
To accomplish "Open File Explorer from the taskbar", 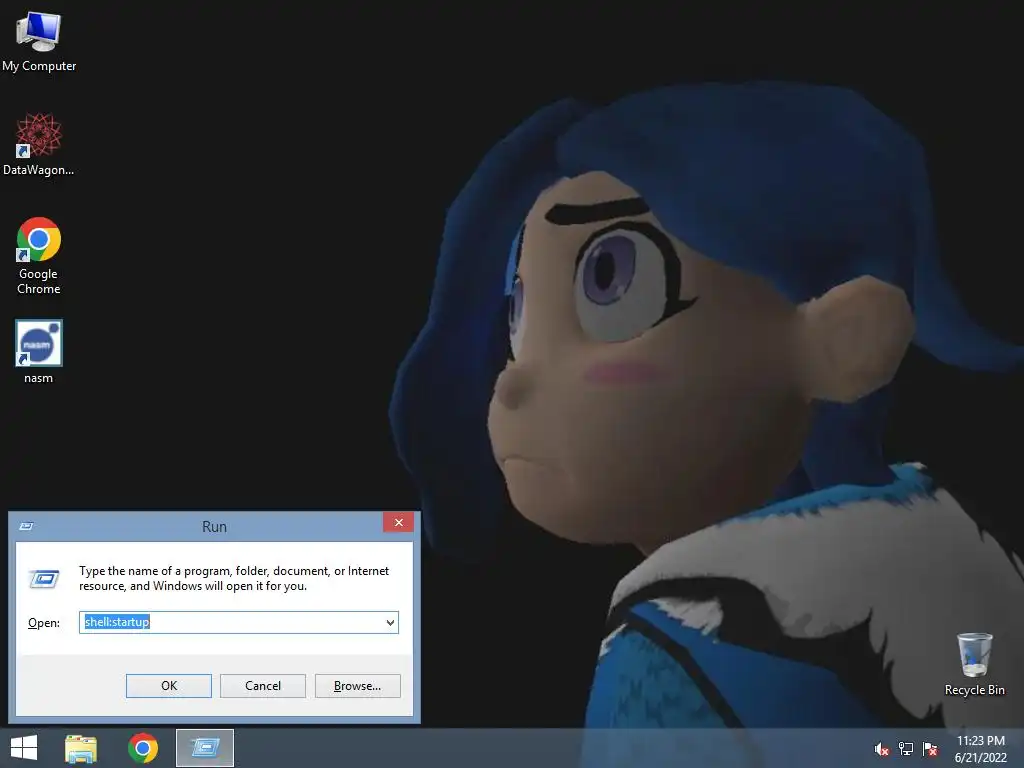I will 81,748.
